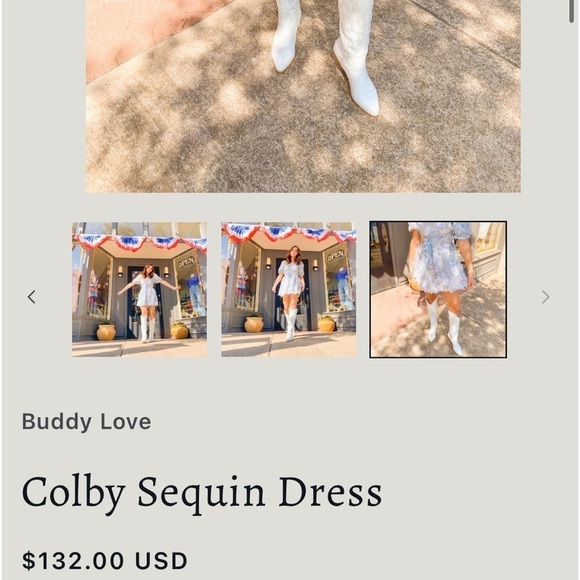Click the woman's dress in the second thumbnail
Viewport: 580px width, 580px height.
click(x=291, y=279)
